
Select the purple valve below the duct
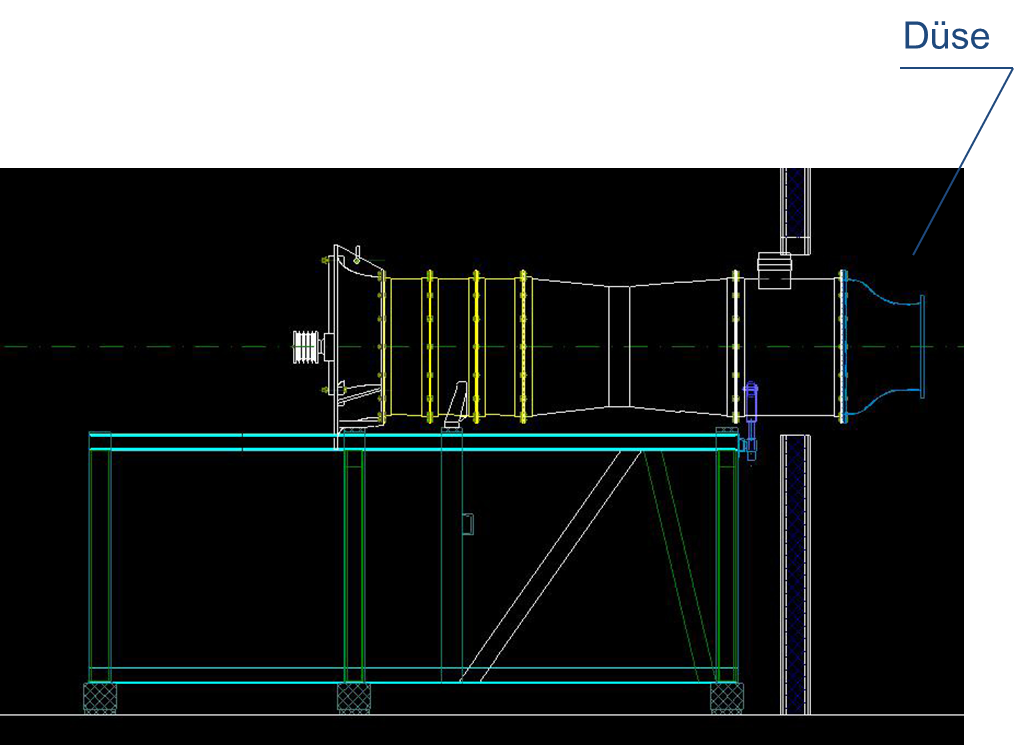click(750, 421)
